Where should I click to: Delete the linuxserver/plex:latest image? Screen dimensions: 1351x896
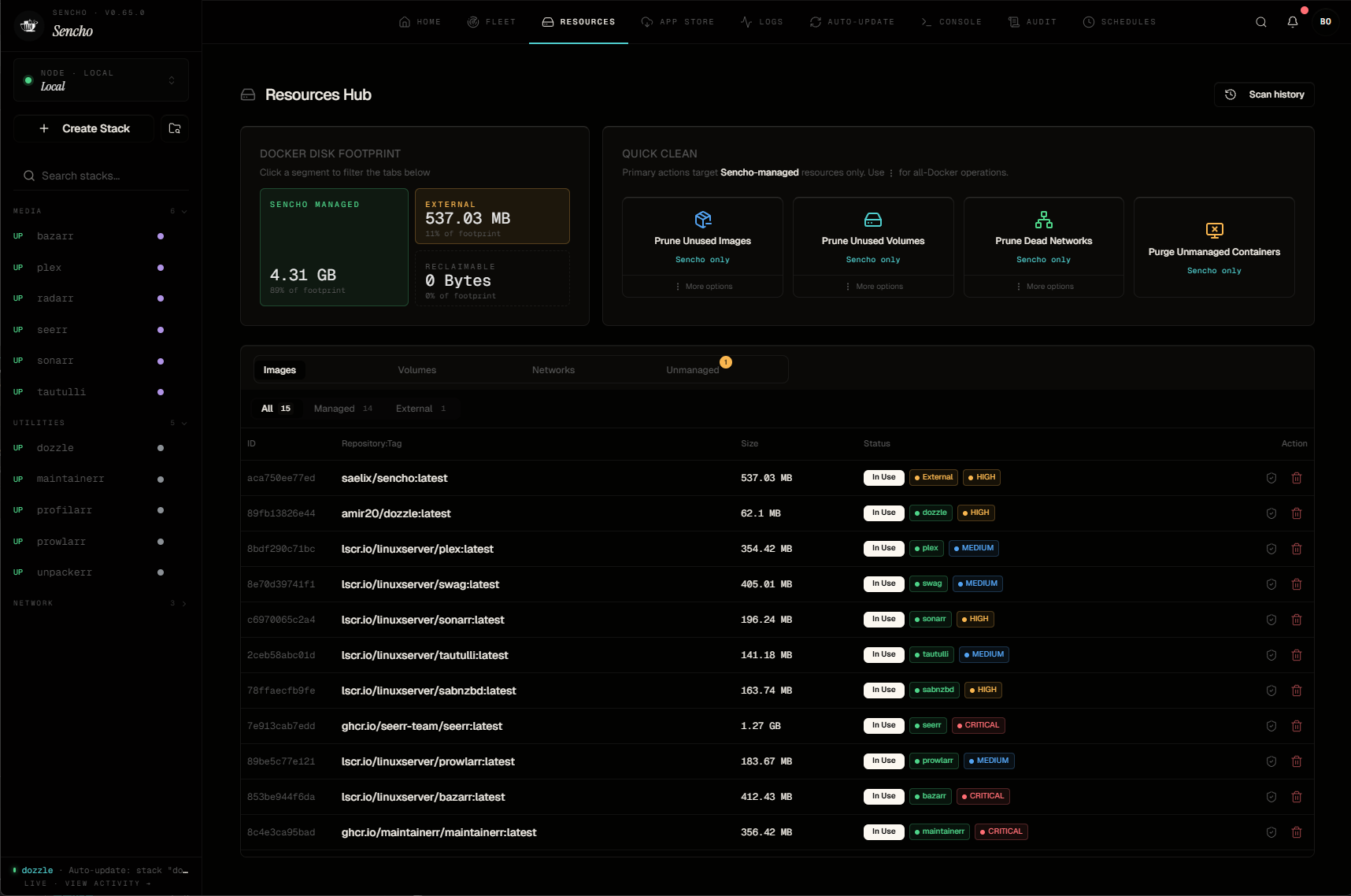pyautogui.click(x=1297, y=549)
